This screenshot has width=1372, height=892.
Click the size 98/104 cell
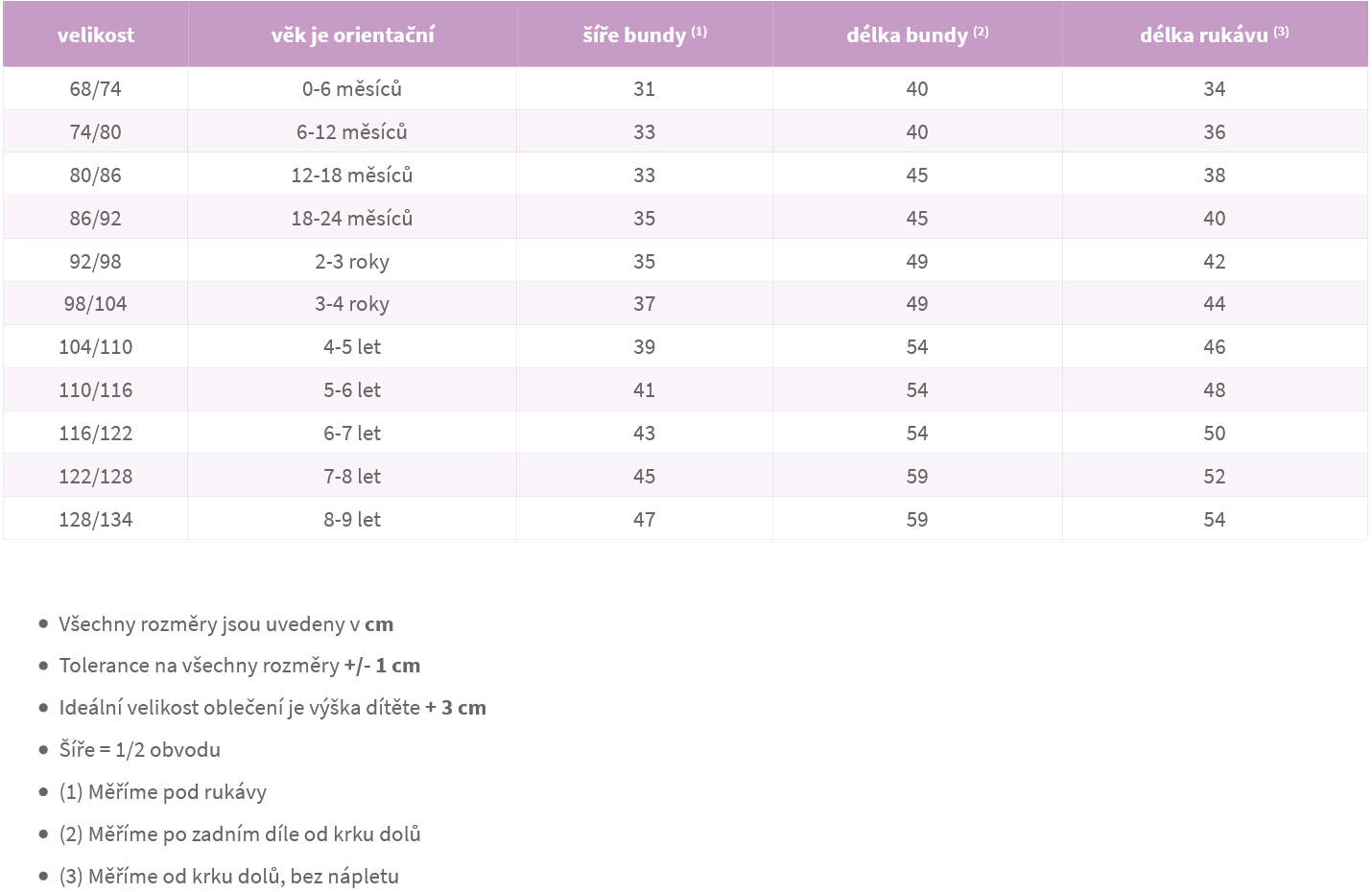click(96, 303)
